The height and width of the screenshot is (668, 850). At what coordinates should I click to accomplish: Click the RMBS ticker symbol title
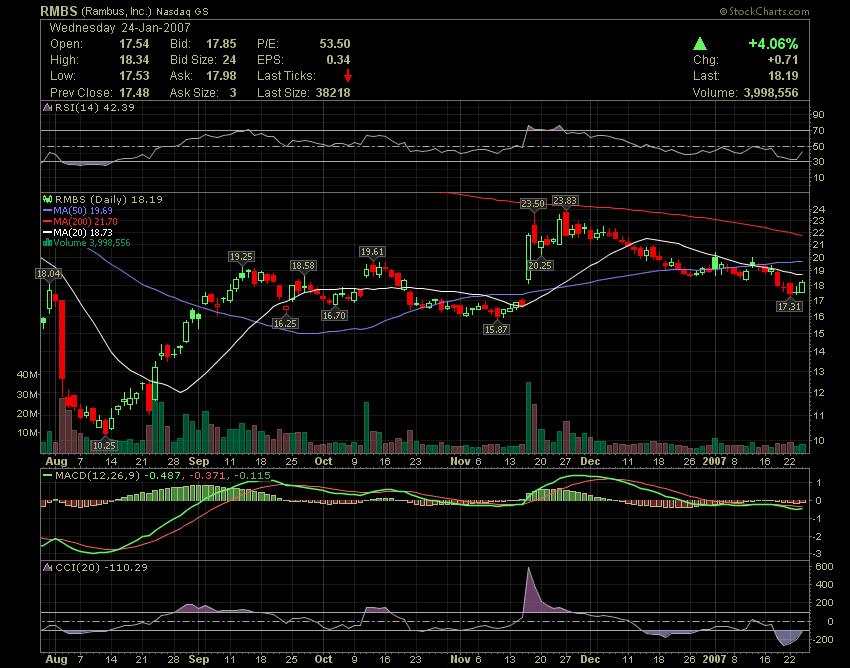point(59,11)
